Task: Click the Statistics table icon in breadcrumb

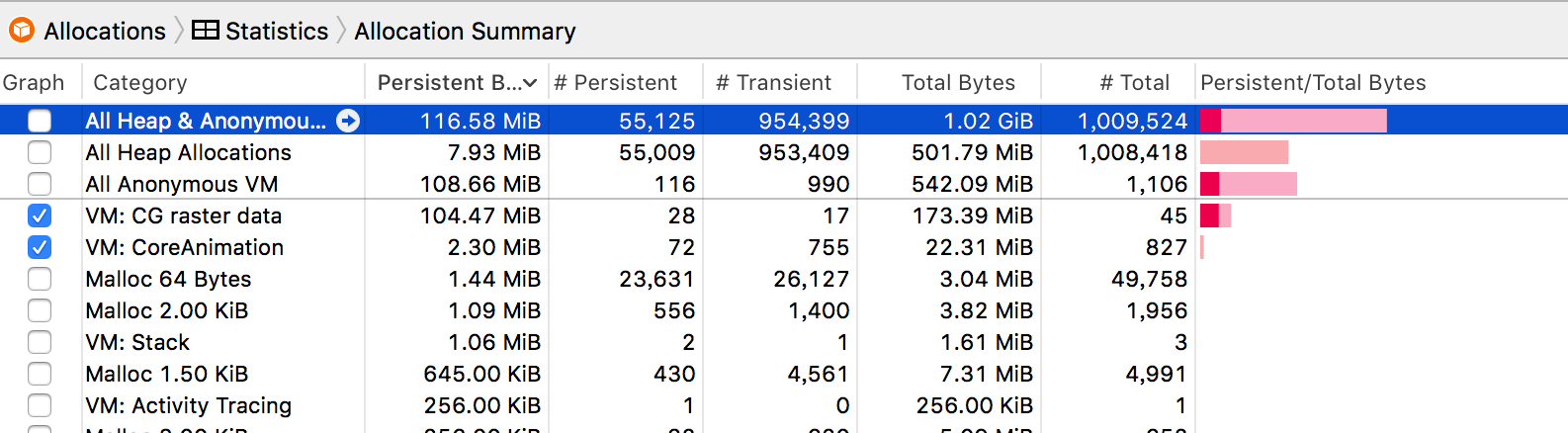Action: tap(205, 31)
